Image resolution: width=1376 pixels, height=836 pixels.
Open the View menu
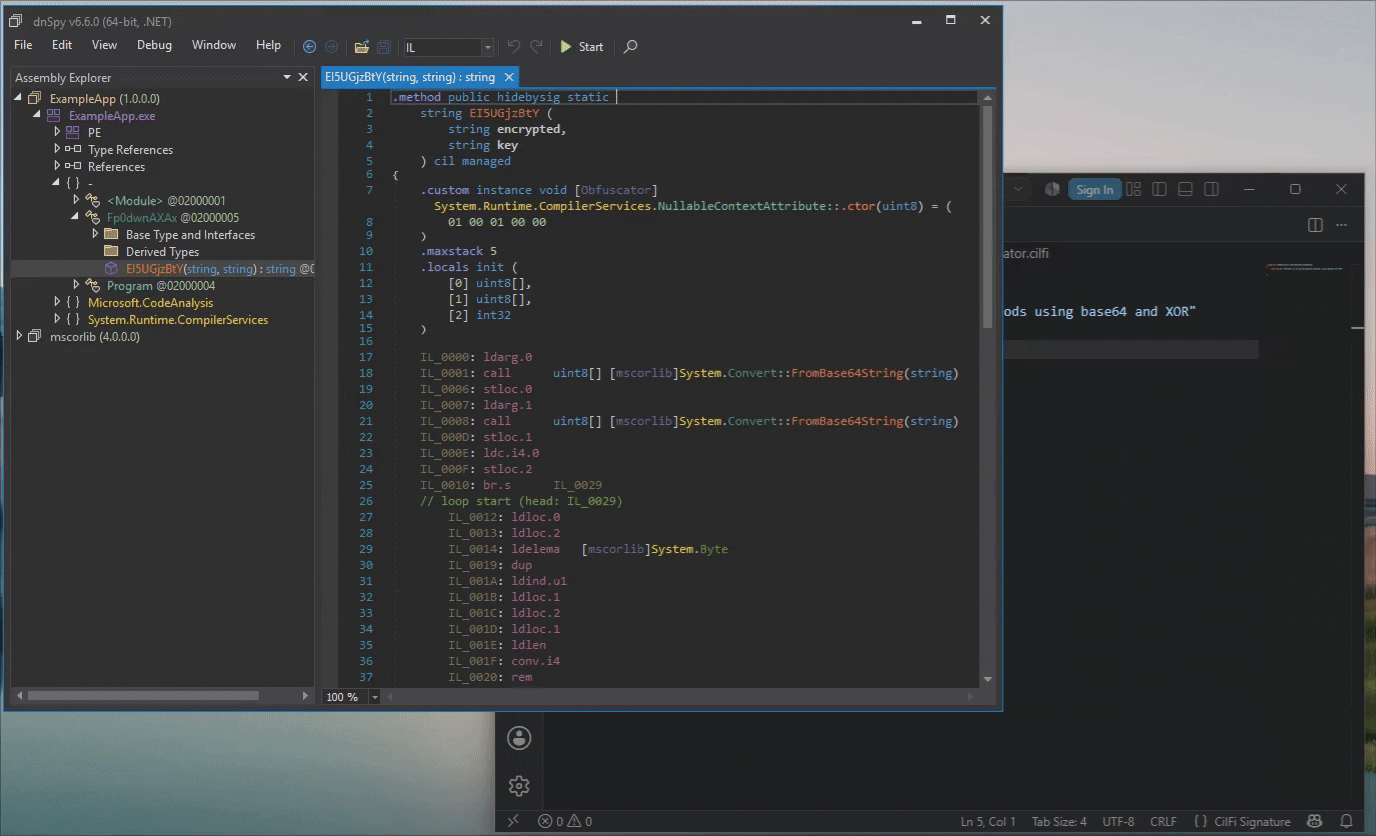pos(104,45)
